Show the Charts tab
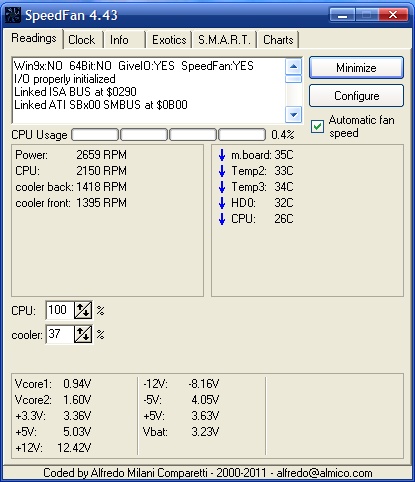 point(278,40)
